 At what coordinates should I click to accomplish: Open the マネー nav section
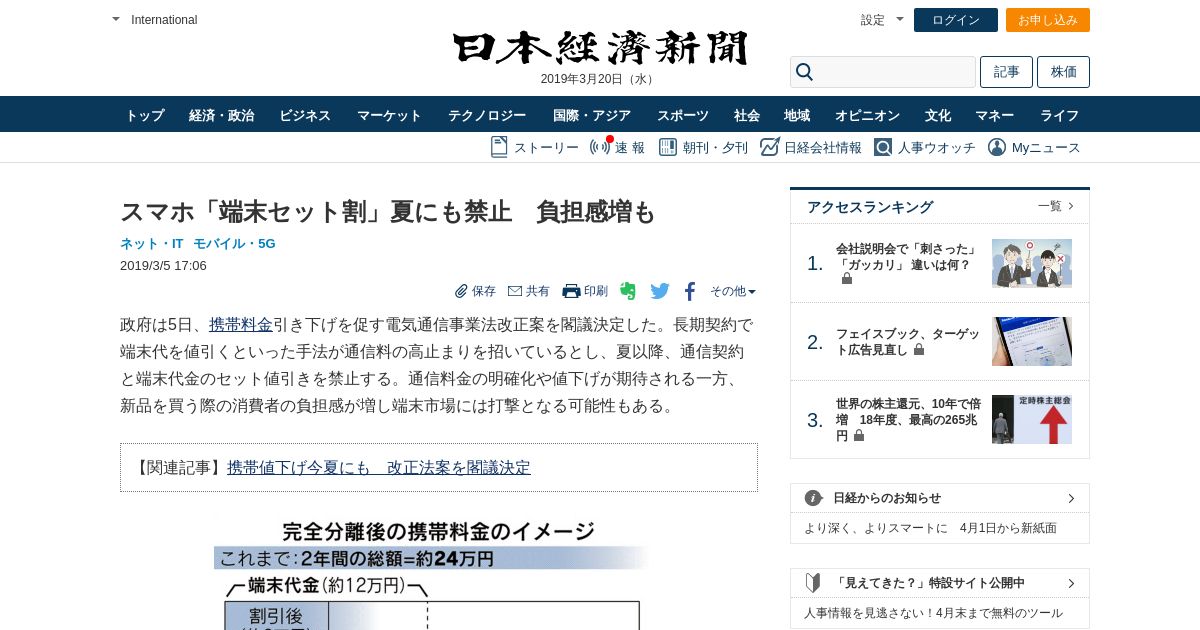tap(995, 115)
